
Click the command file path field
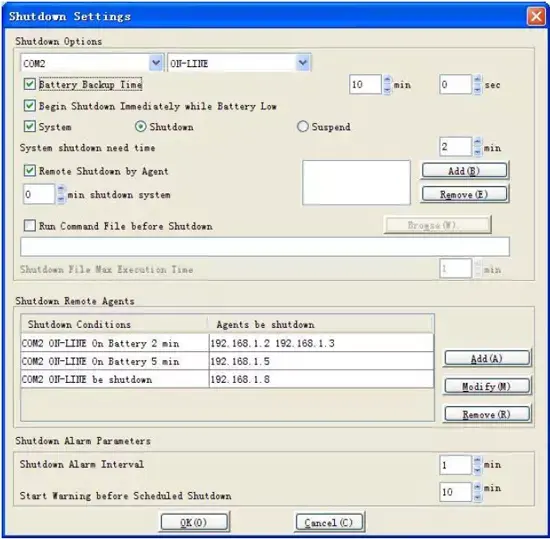(x=265, y=247)
